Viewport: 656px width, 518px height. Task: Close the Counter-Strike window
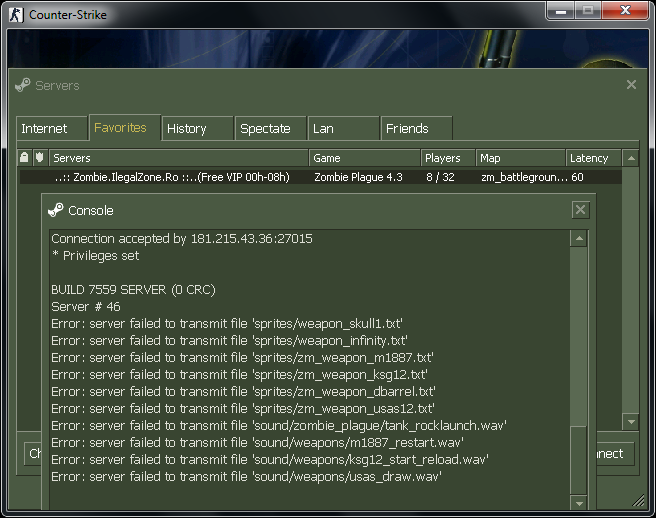pos(625,10)
